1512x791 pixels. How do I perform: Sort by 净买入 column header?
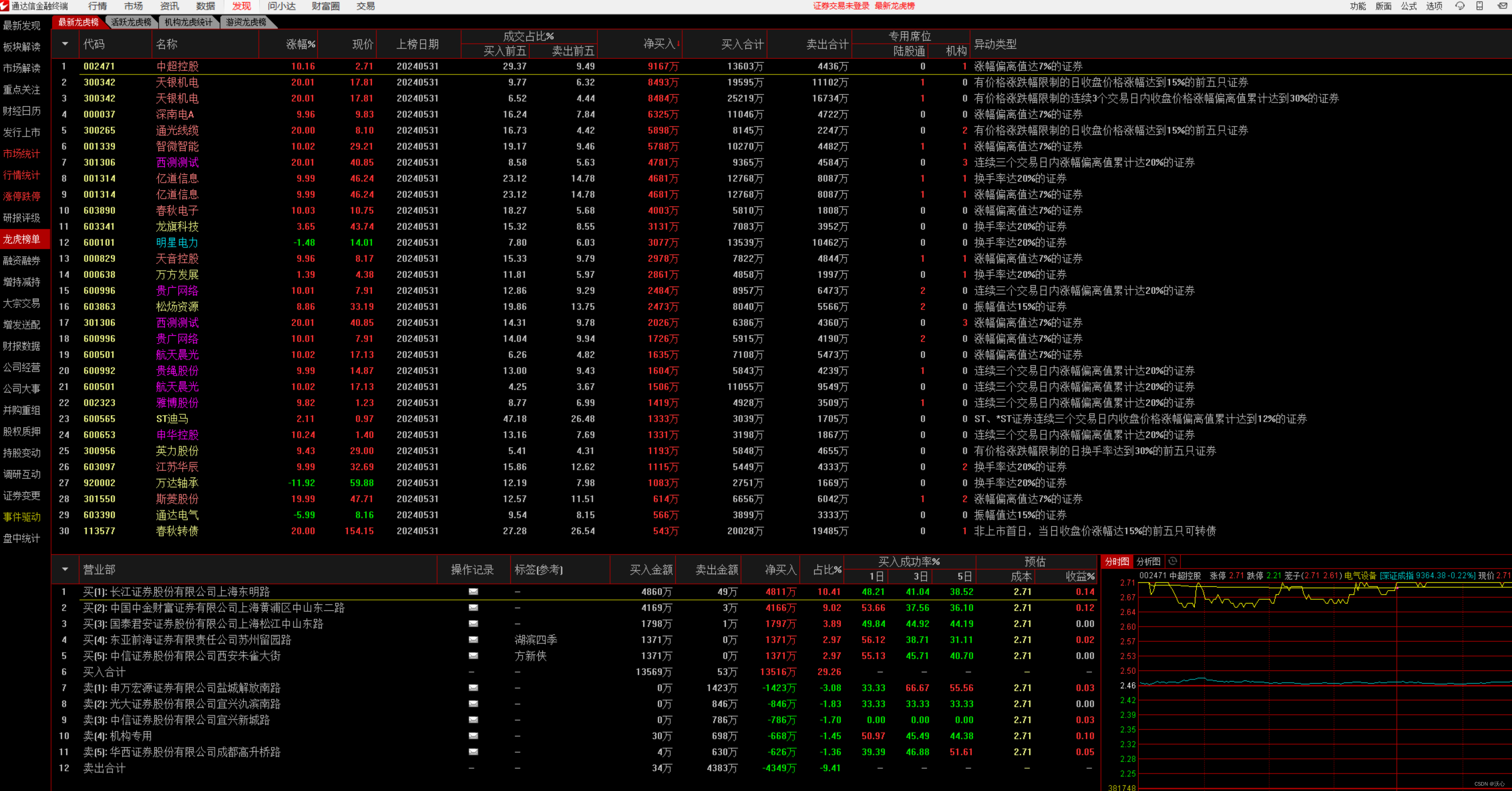661,44
